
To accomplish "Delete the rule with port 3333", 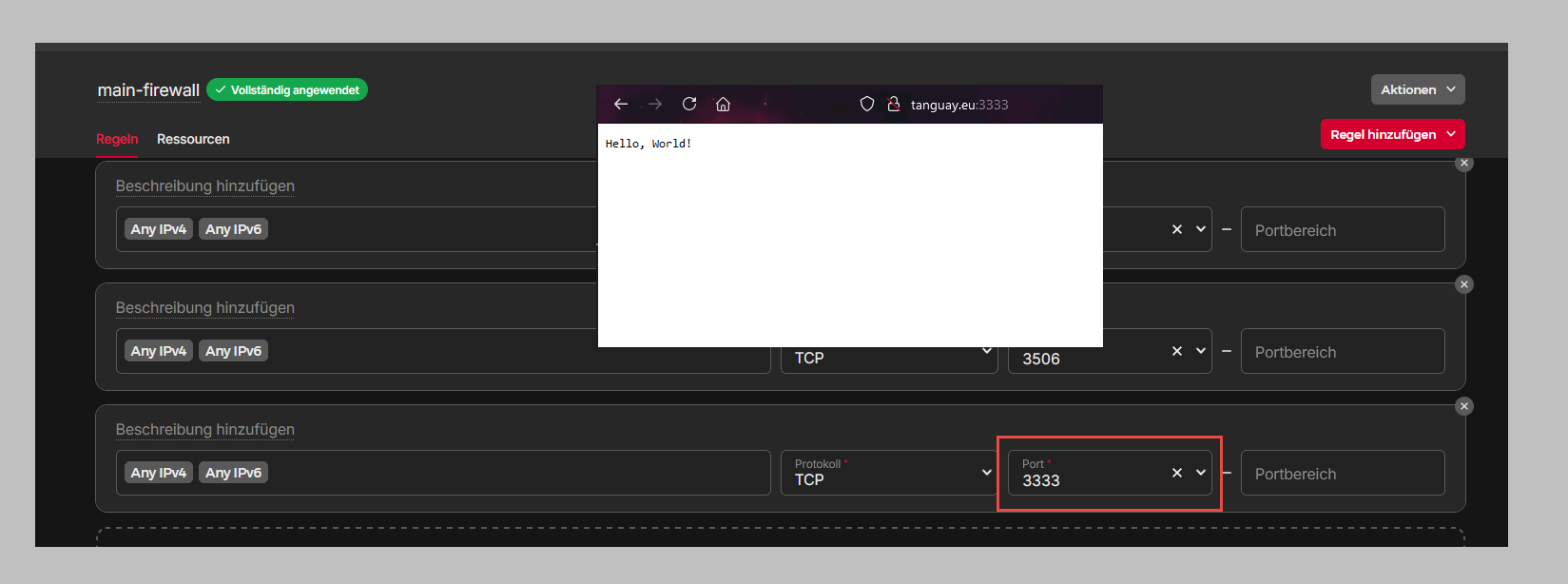I will [x=1464, y=406].
